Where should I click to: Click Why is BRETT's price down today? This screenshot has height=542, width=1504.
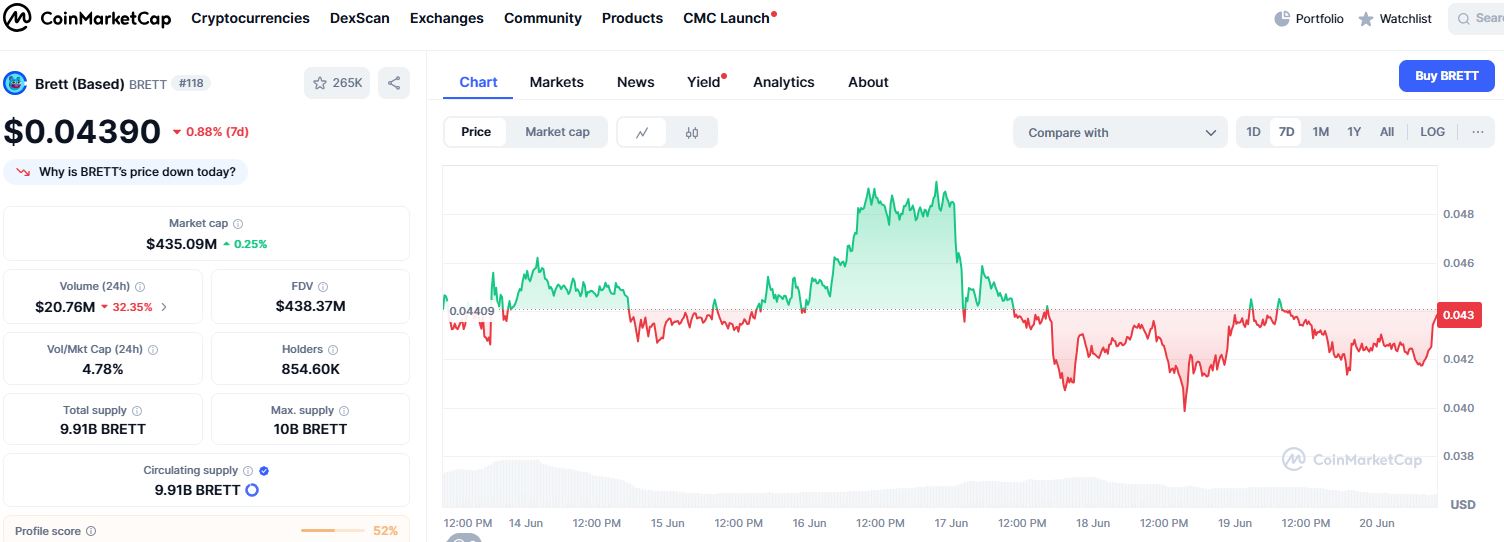(x=126, y=172)
